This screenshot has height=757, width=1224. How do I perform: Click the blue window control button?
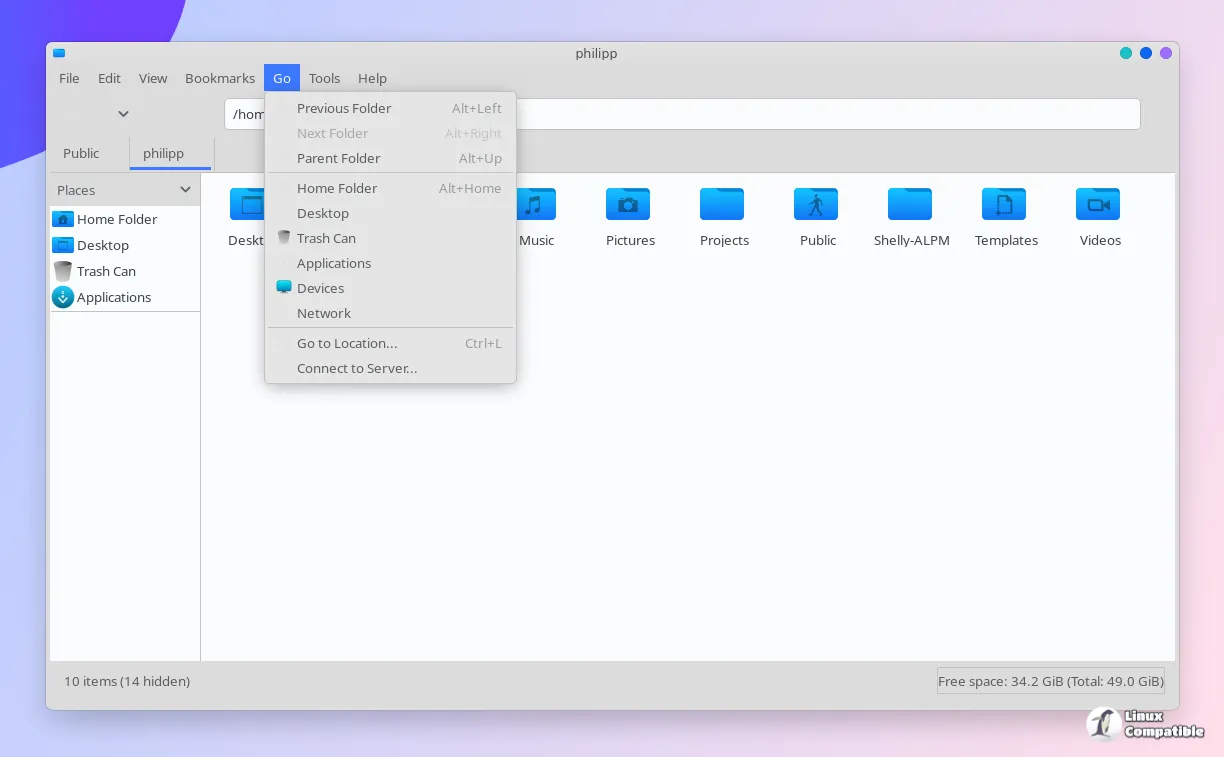pyautogui.click(x=1146, y=53)
